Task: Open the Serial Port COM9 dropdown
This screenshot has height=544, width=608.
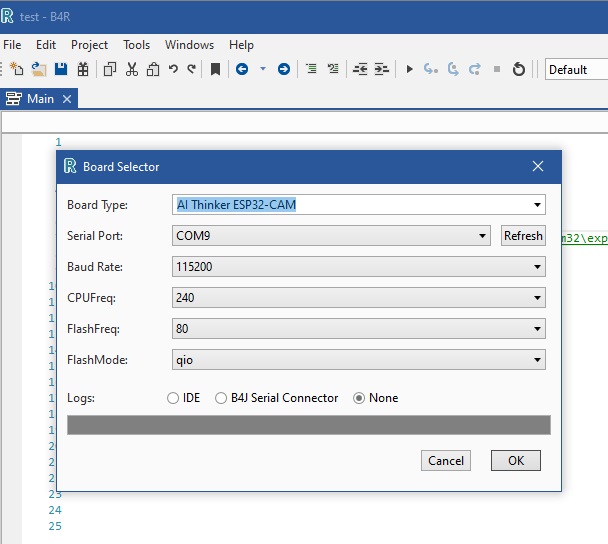Action: click(331, 236)
